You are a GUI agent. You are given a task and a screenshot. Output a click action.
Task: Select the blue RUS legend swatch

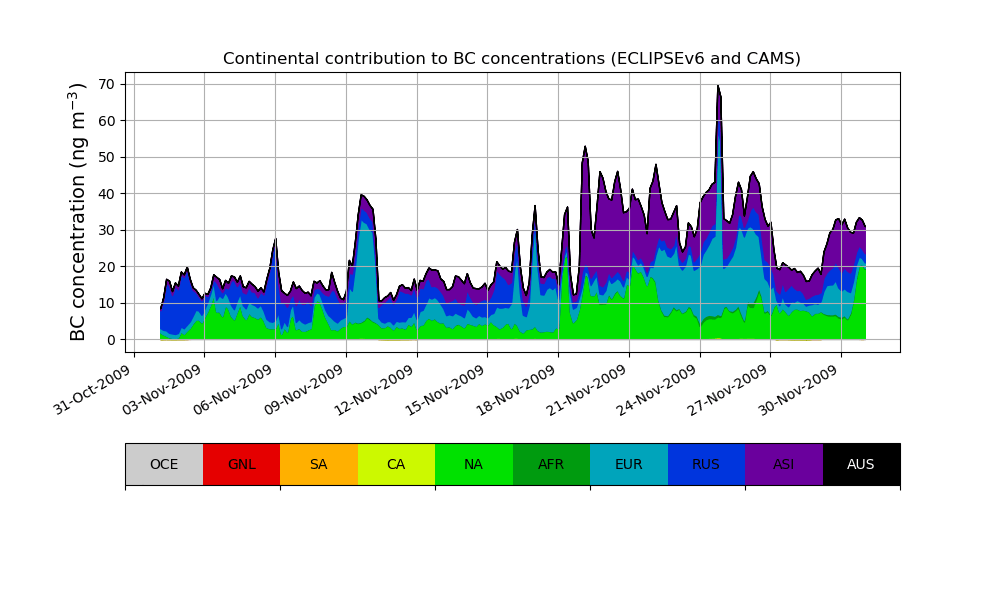(x=706, y=464)
